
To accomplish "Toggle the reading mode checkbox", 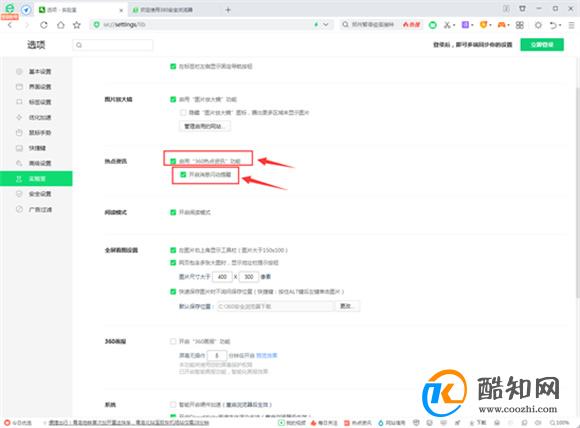I will (x=173, y=212).
